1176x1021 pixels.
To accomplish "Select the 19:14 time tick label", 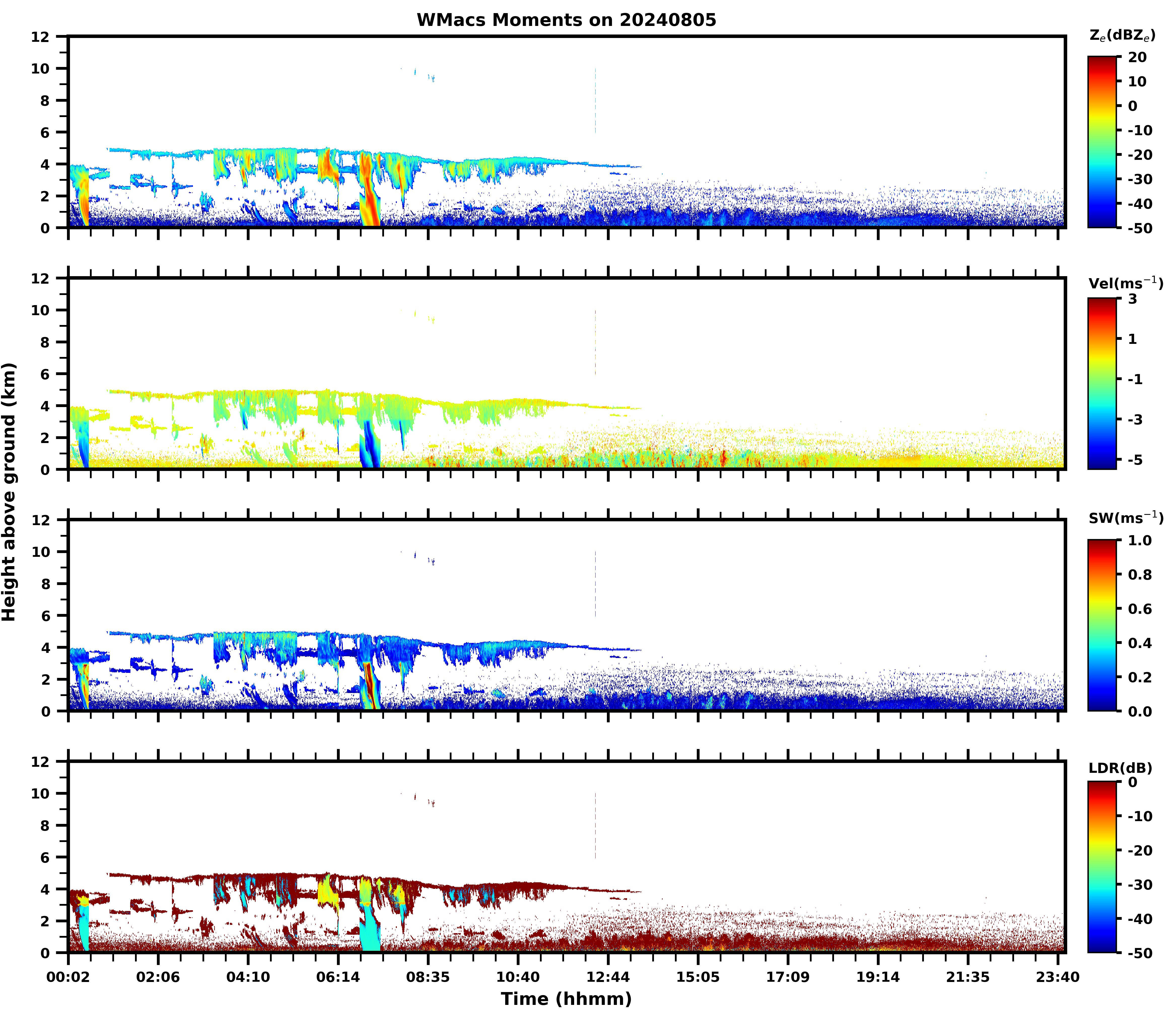I will pyautogui.click(x=877, y=977).
